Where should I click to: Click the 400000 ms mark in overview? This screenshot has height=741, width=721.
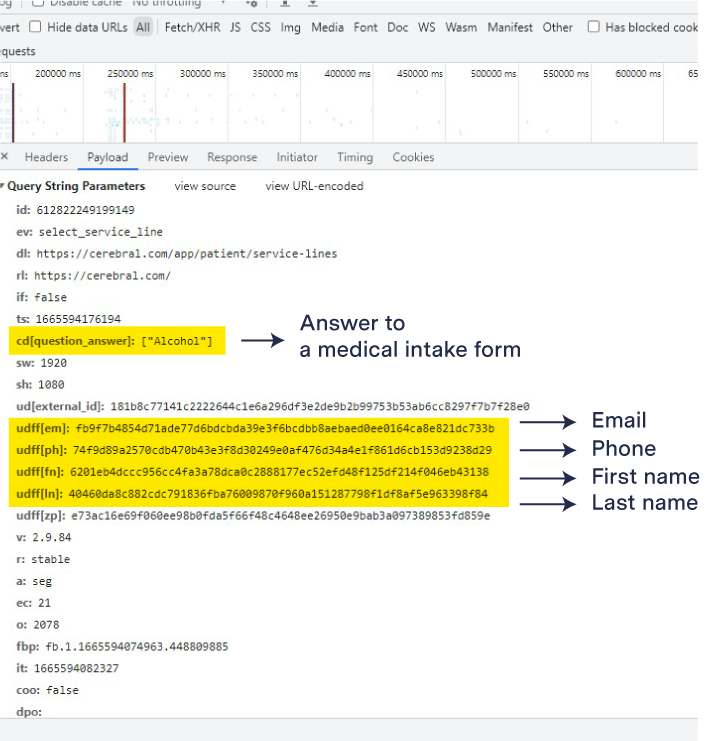point(347,74)
